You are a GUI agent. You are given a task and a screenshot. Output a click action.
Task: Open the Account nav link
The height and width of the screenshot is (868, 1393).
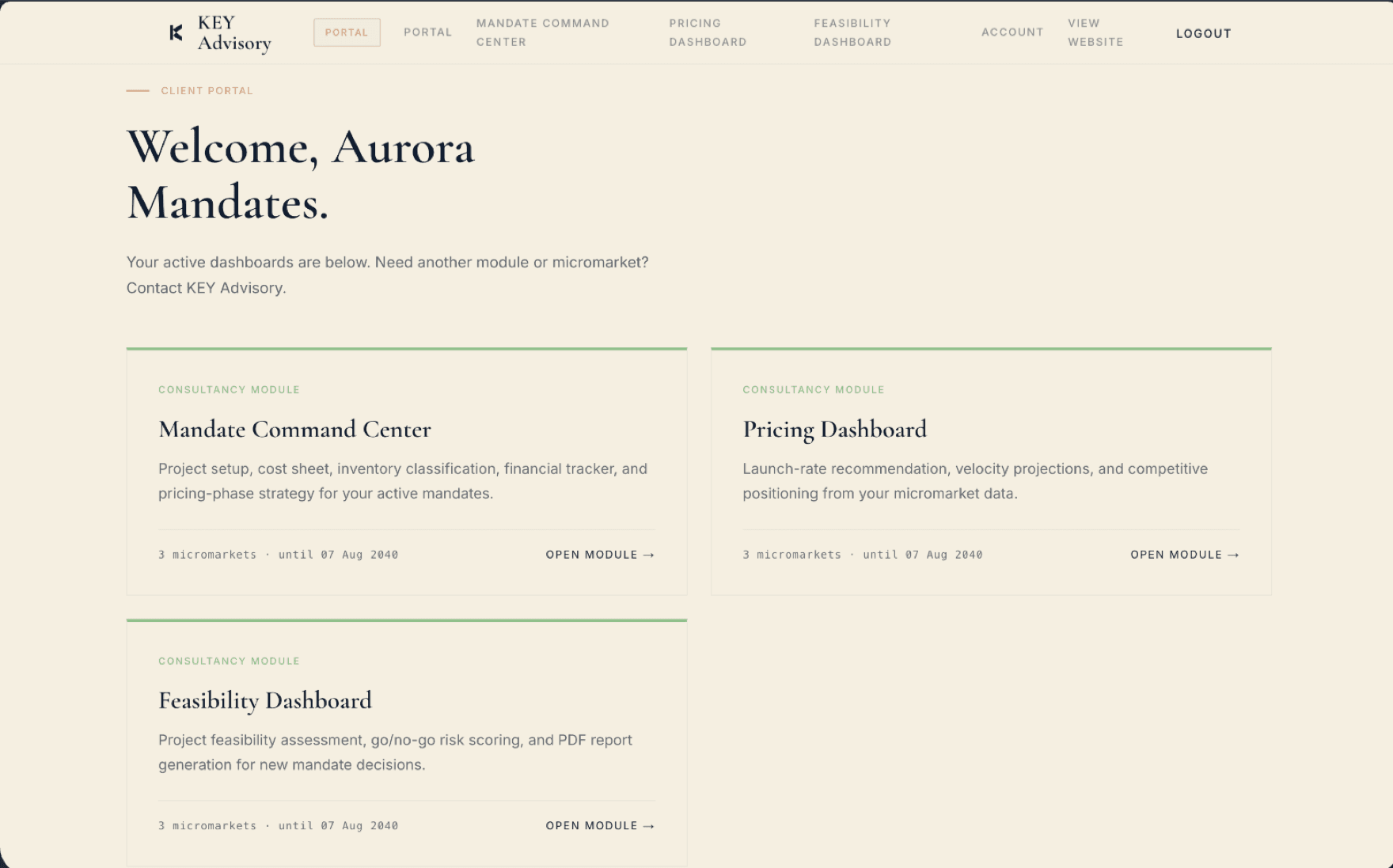[1012, 32]
